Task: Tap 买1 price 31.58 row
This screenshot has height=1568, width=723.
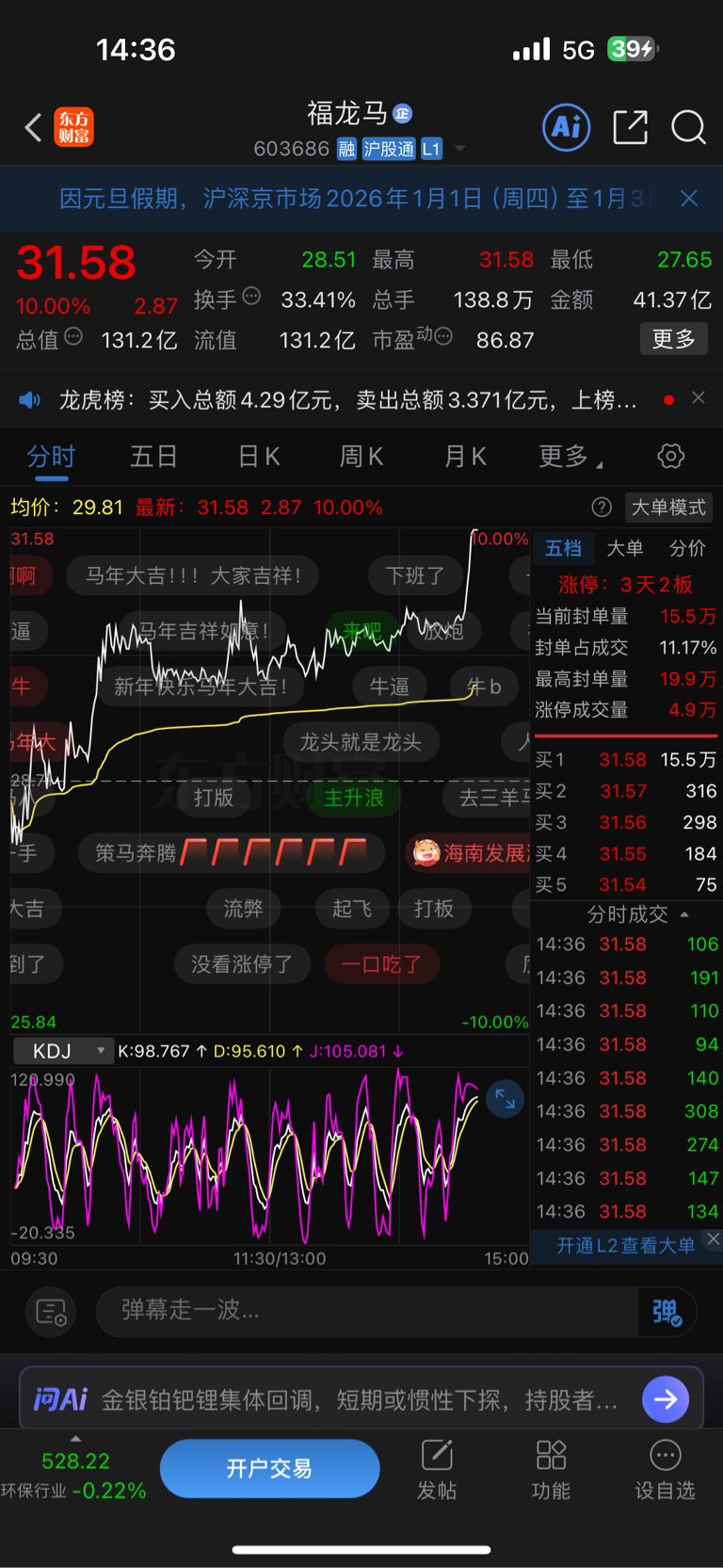Action: click(x=626, y=760)
